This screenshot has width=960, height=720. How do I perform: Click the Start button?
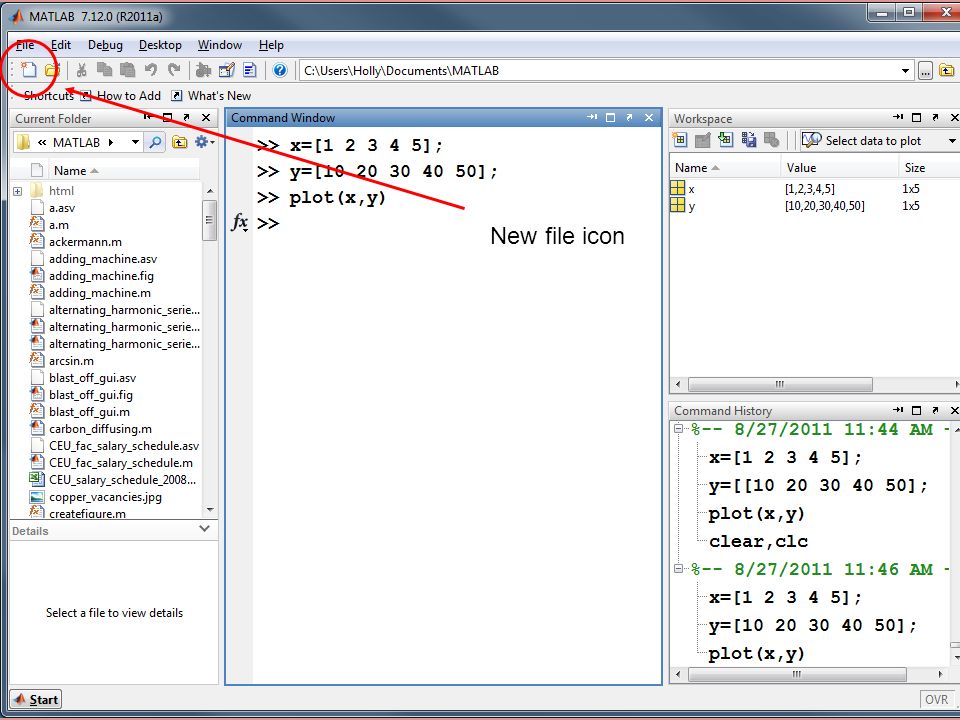pos(36,699)
